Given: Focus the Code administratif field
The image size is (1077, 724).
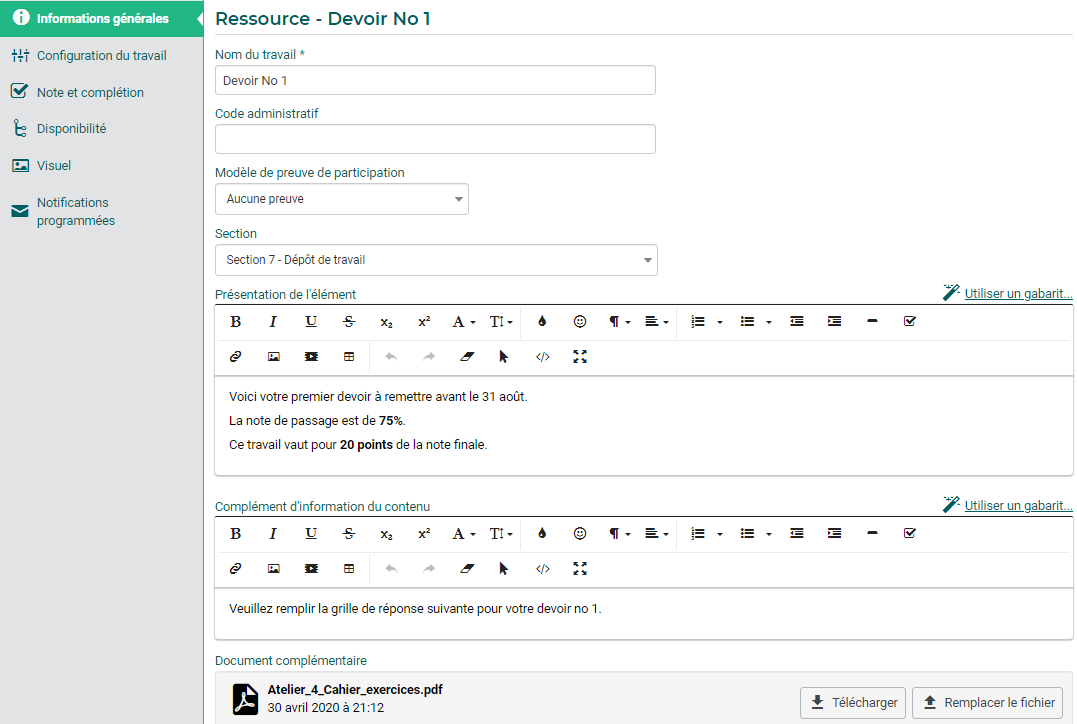Looking at the screenshot, I should [x=435, y=139].
